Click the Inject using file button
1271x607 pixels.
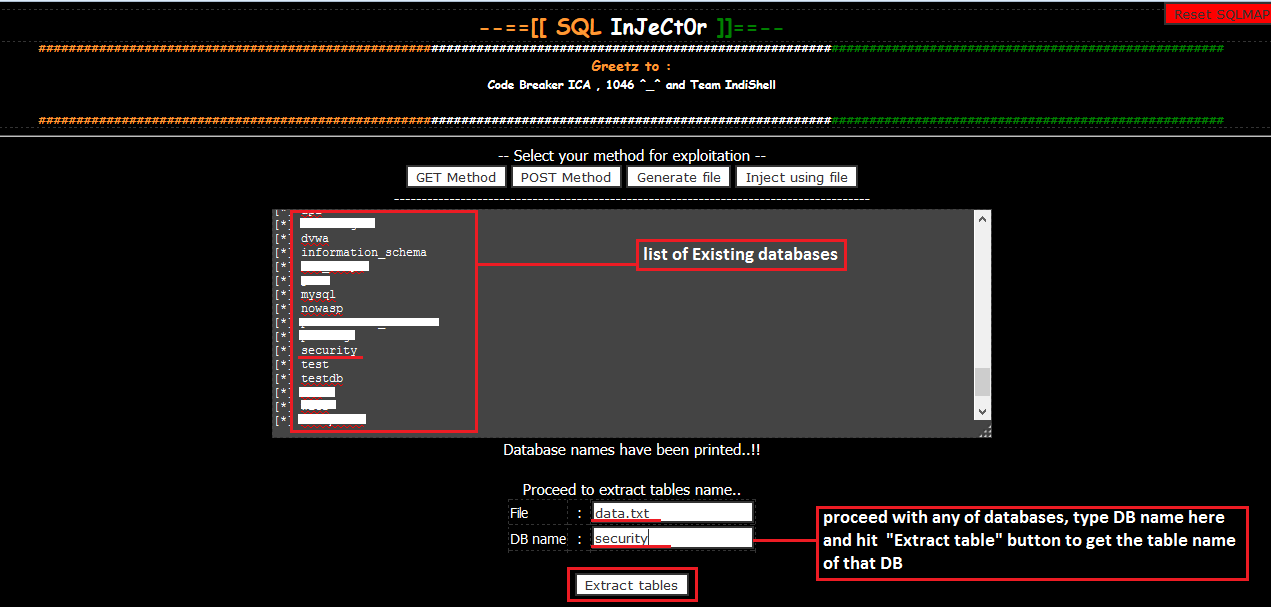(x=796, y=176)
